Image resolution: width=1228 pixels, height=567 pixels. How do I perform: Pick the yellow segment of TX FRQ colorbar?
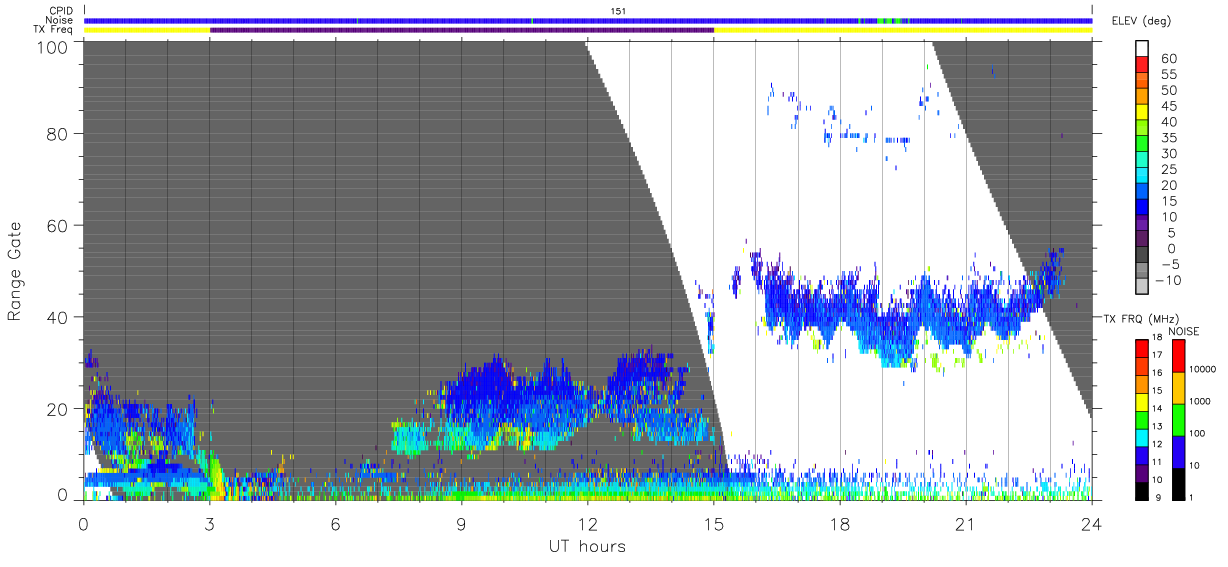pos(1140,401)
